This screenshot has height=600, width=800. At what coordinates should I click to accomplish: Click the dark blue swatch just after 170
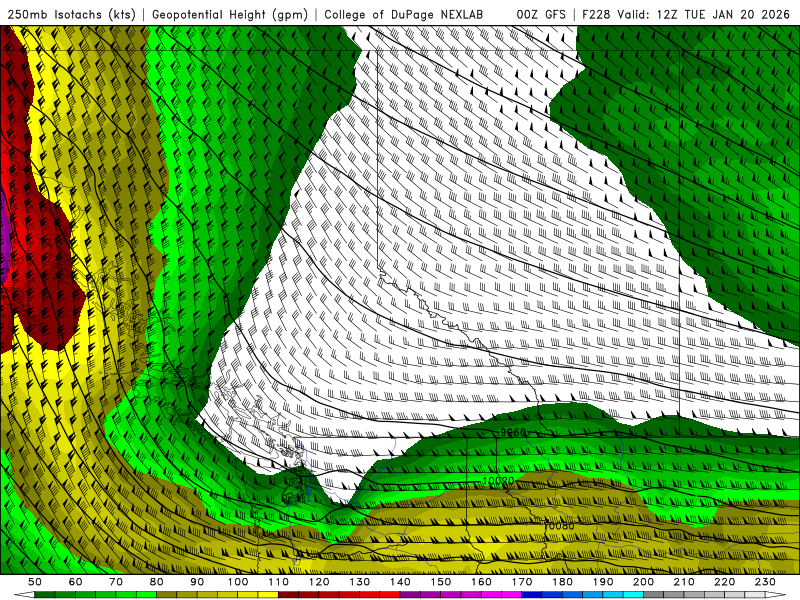coord(532,595)
